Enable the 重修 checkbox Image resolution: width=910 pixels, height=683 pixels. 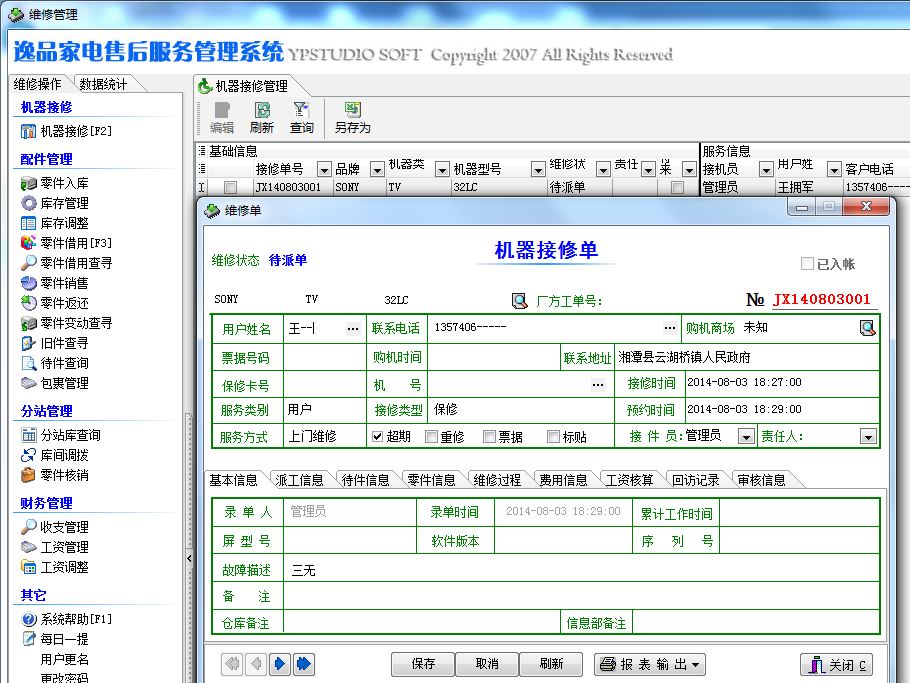[432, 436]
